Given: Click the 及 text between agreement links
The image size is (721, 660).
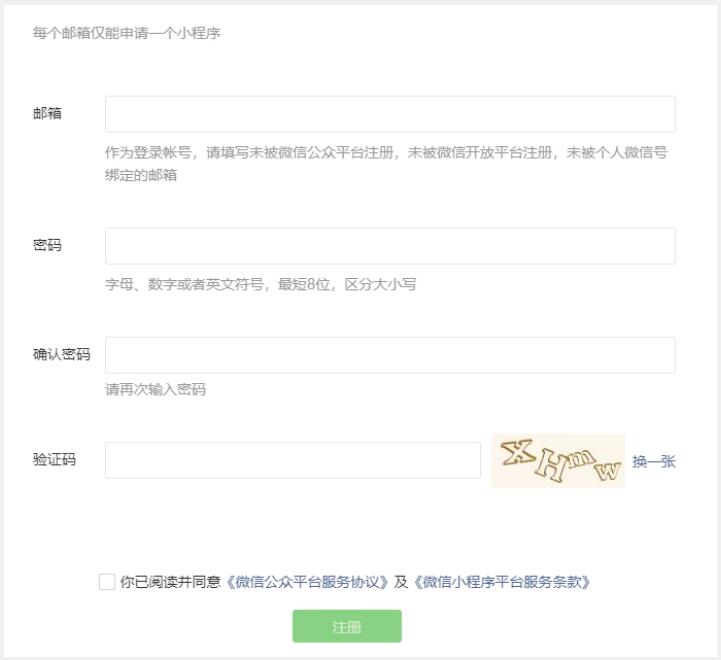Looking at the screenshot, I should (x=401, y=582).
